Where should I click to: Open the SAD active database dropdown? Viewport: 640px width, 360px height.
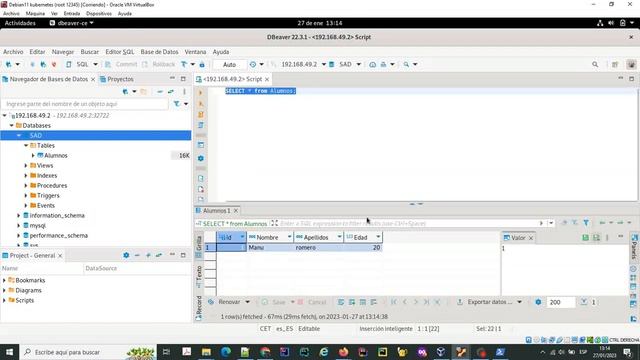click(345, 64)
